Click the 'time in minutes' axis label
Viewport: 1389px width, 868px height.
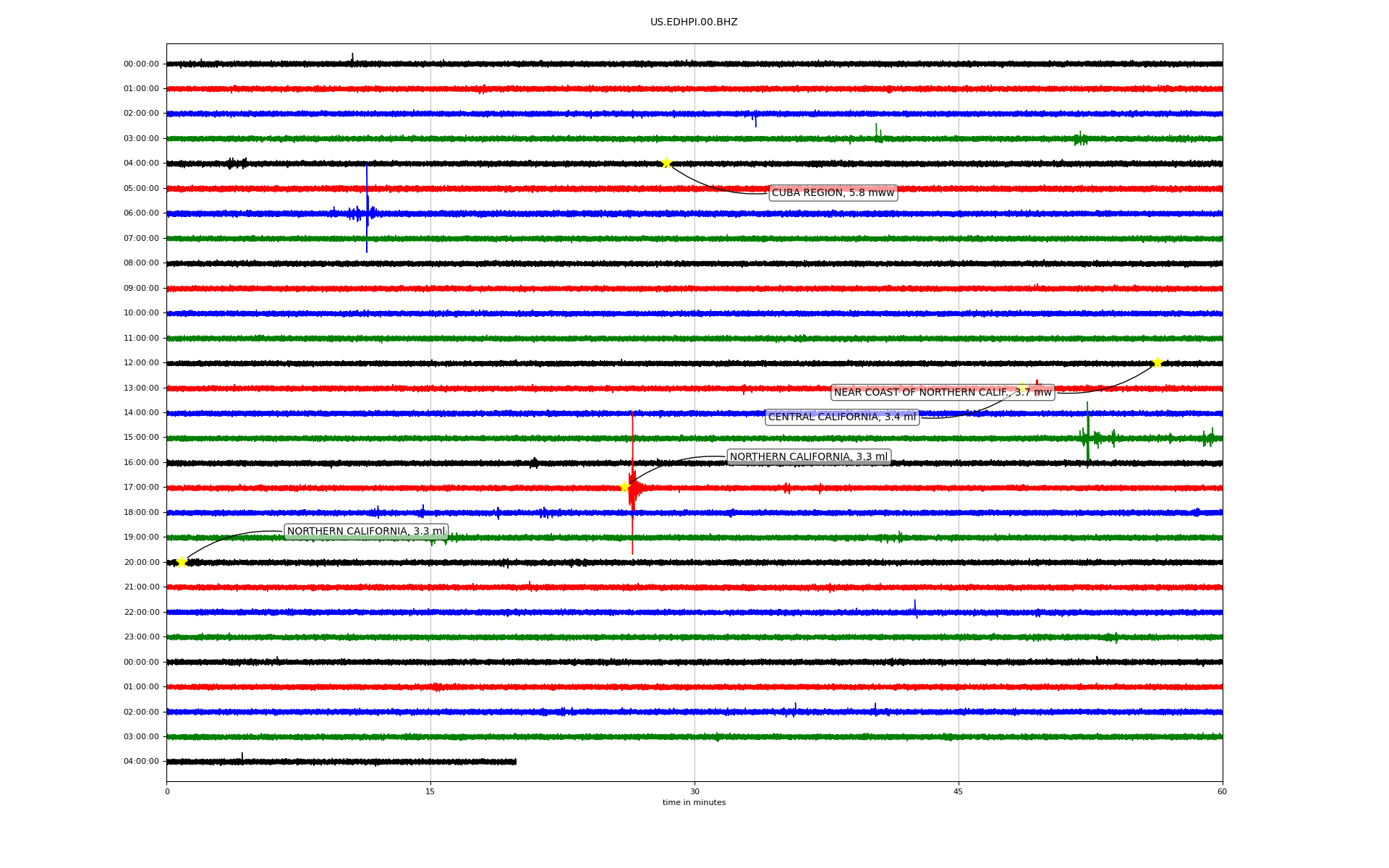(694, 803)
